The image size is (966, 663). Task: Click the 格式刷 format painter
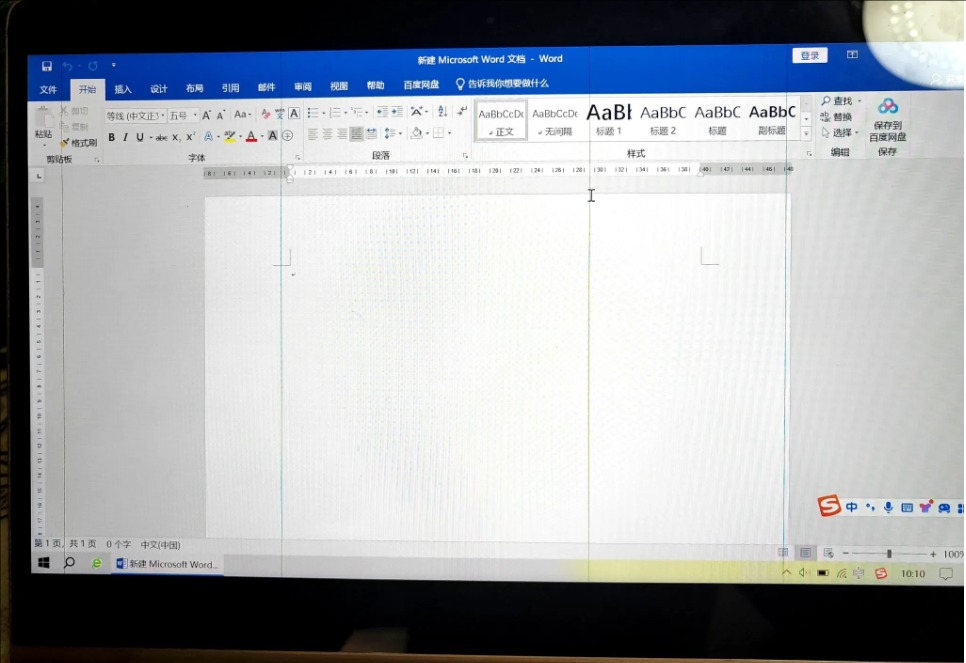tap(79, 143)
